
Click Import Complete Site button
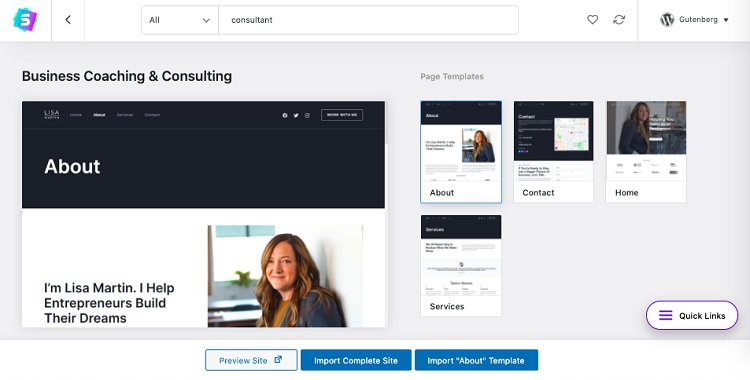coord(356,360)
